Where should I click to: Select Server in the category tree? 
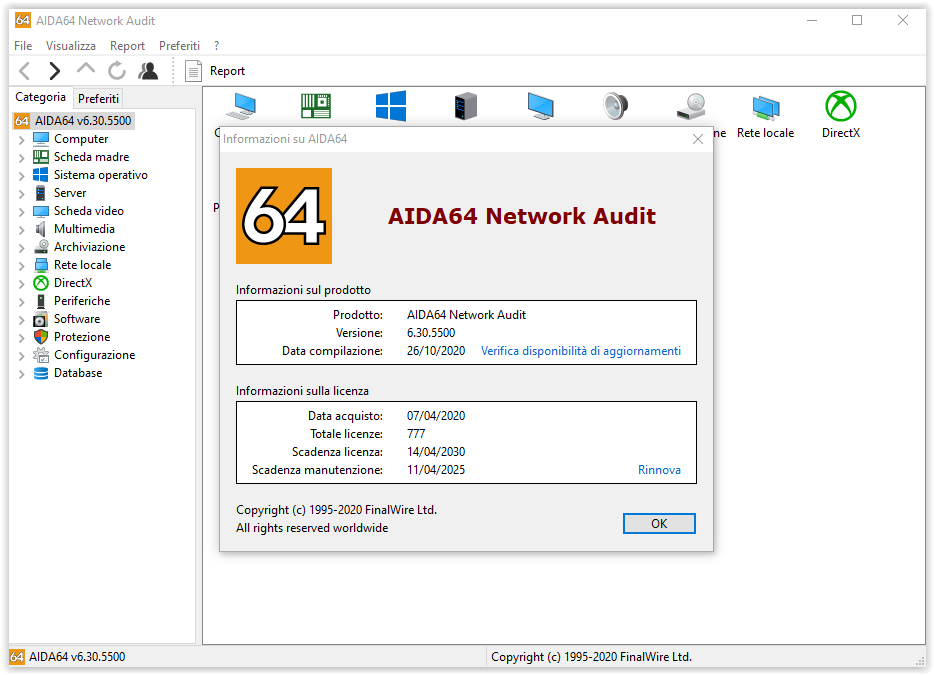coord(70,193)
